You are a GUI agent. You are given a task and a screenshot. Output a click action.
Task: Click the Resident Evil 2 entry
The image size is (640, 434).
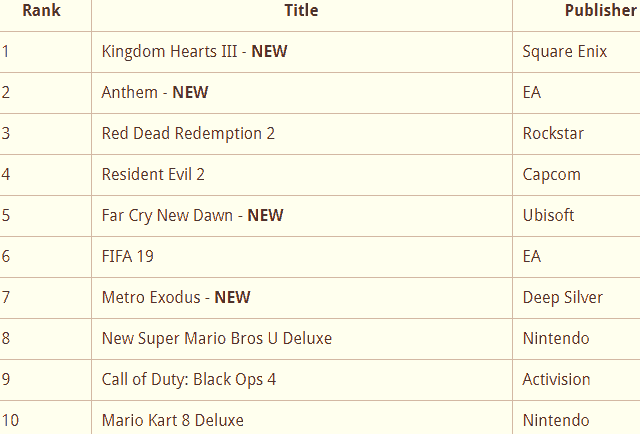[x=153, y=175]
